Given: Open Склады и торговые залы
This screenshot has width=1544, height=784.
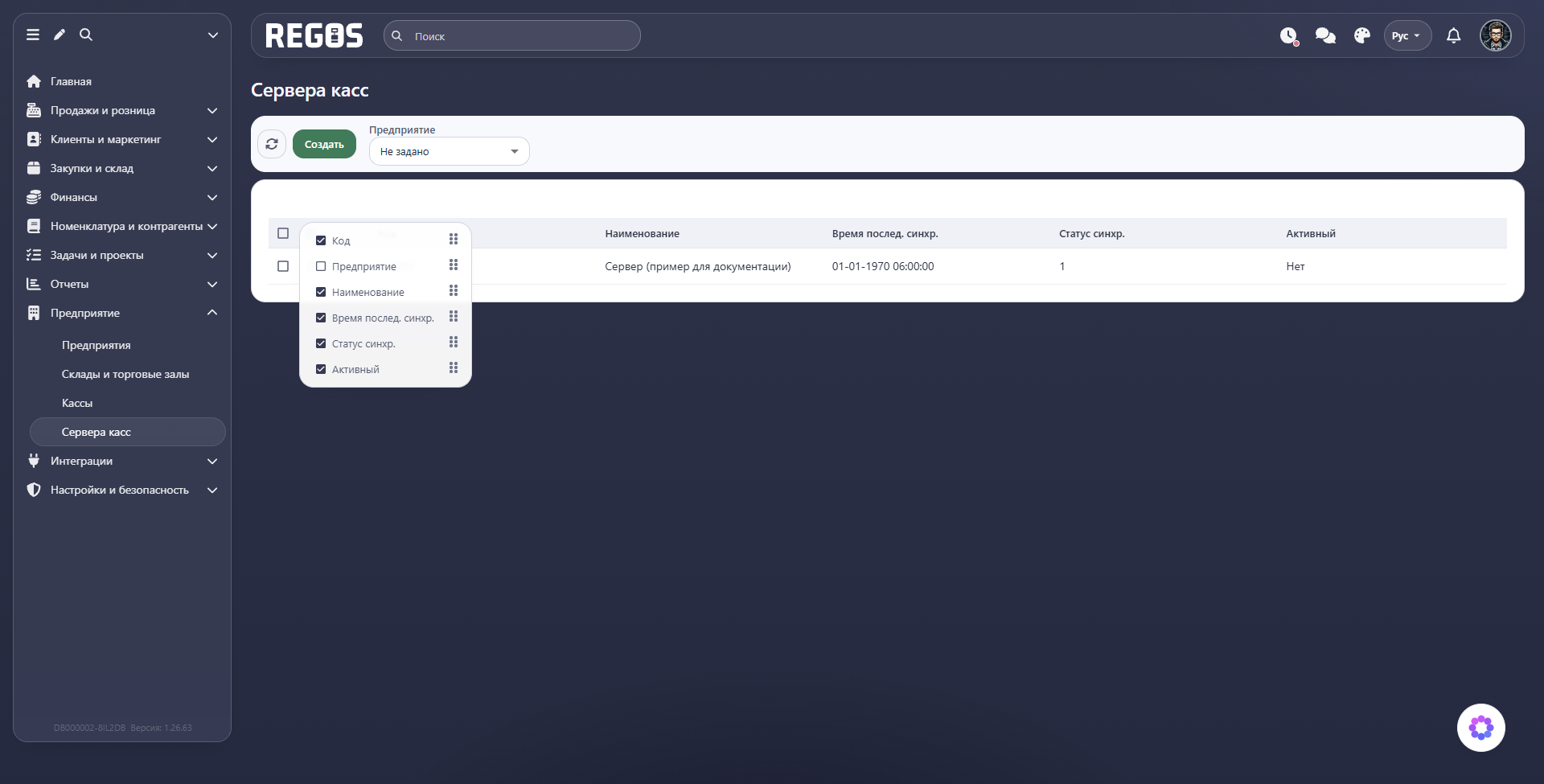Looking at the screenshot, I should 127,374.
